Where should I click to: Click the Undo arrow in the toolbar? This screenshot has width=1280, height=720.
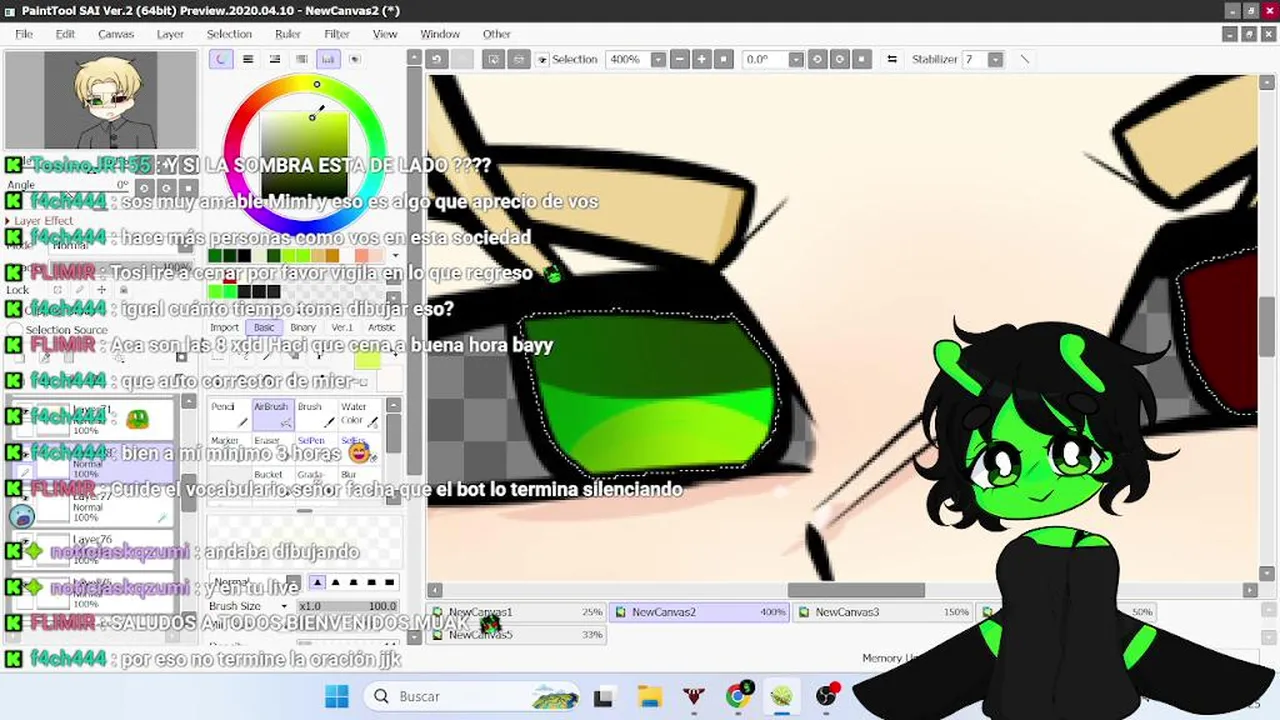tap(436, 59)
